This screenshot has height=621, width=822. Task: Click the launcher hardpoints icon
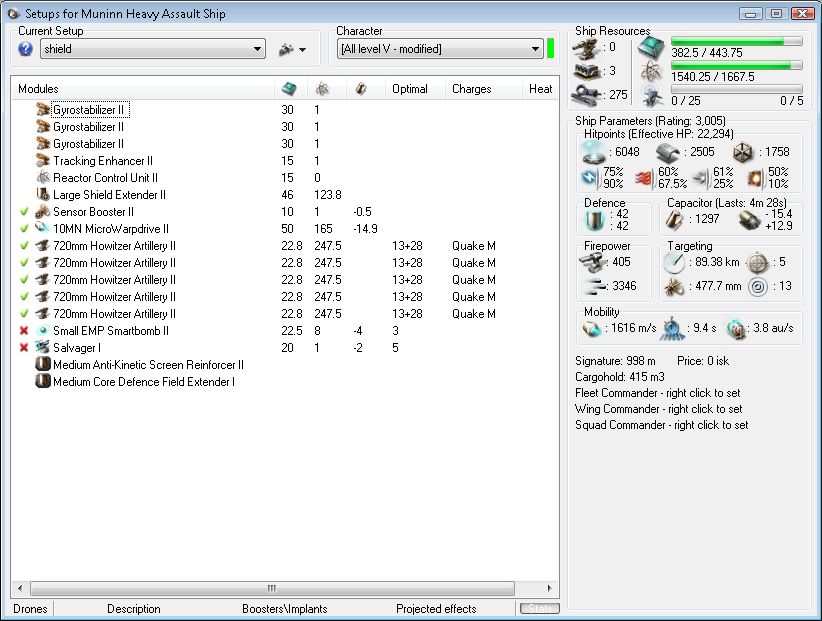tap(587, 71)
